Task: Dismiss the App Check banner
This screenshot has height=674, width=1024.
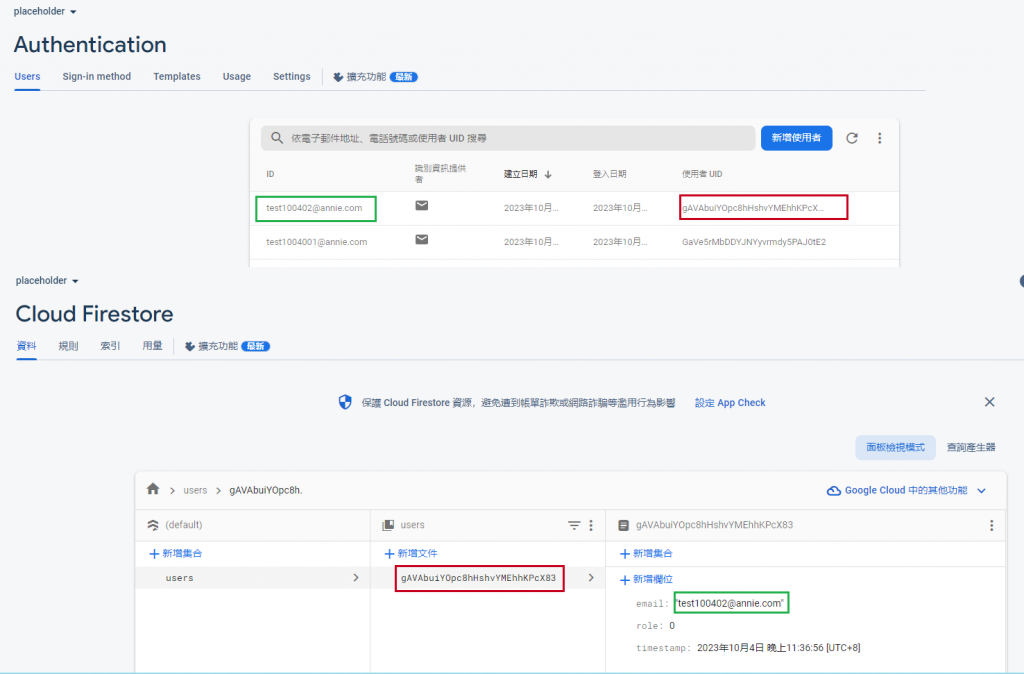Action: tap(989, 402)
